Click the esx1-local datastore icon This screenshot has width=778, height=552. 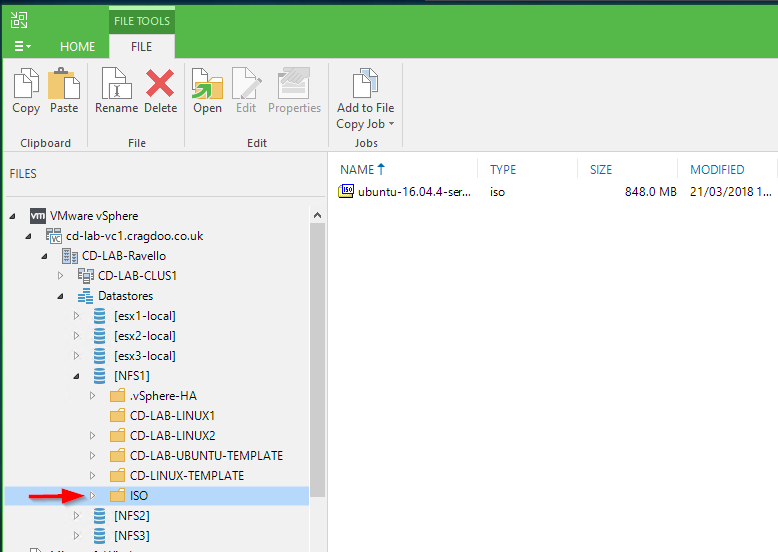[x=99, y=316]
